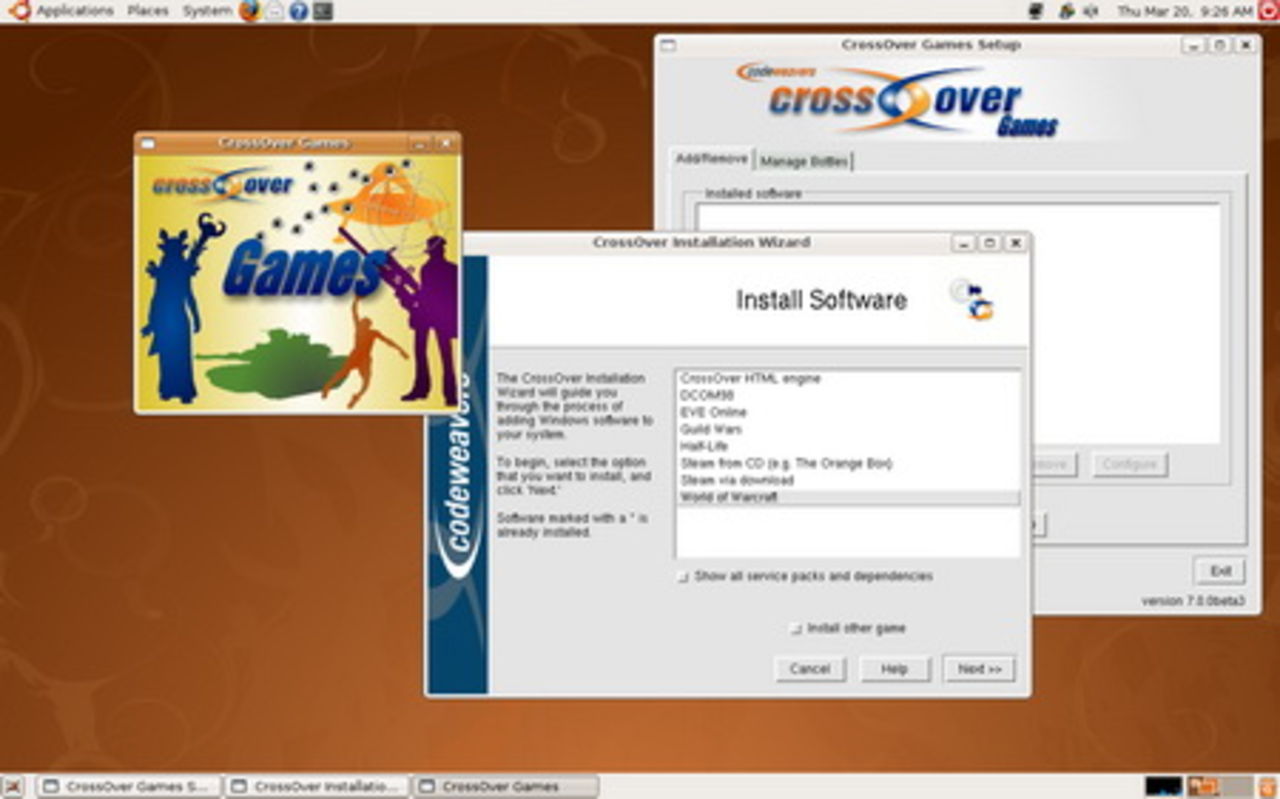This screenshot has width=1280, height=799.
Task: Exit the CrossOver Games Setup window
Action: pyautogui.click(x=1219, y=570)
